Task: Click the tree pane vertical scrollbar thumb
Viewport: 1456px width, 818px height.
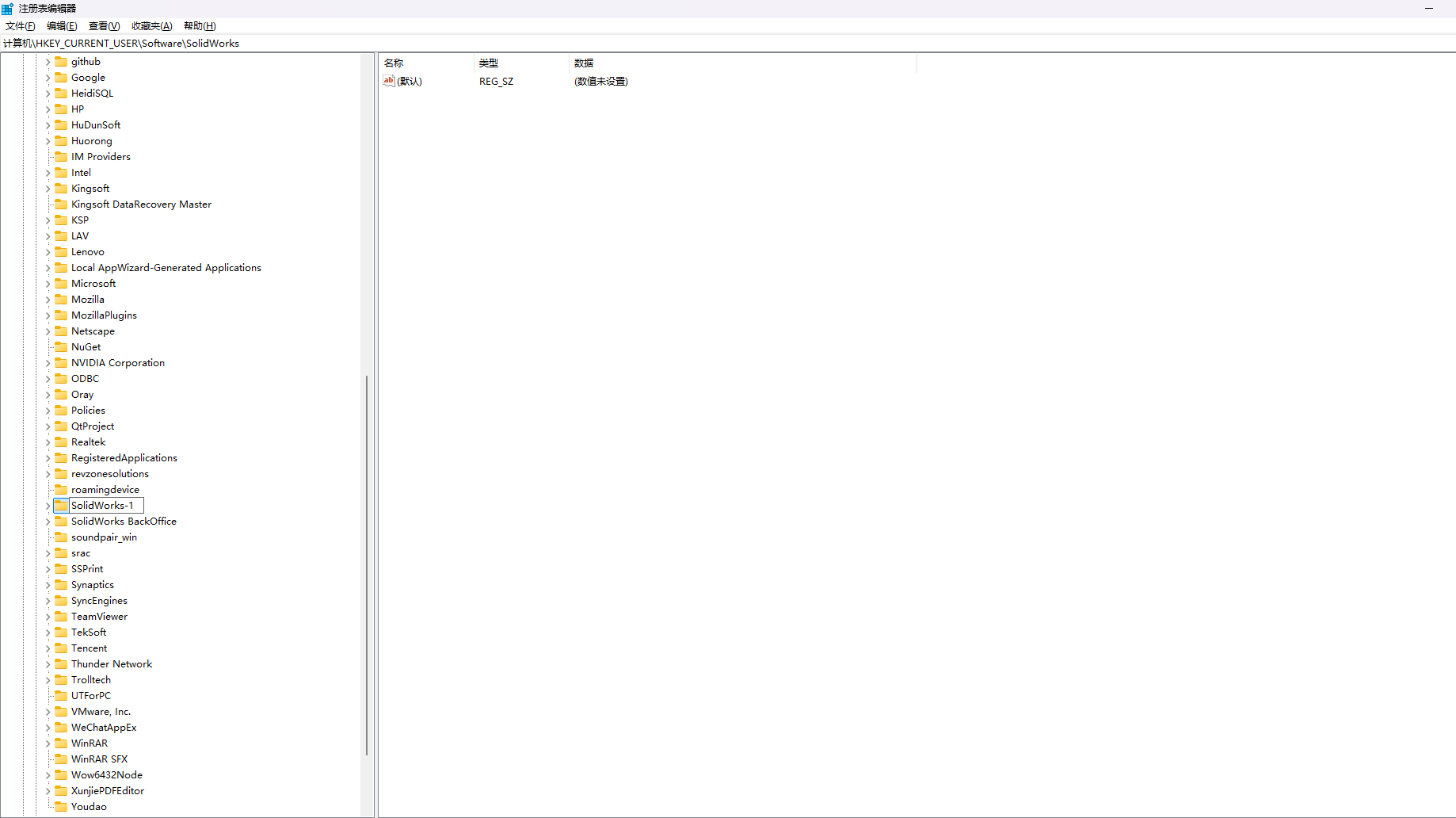Action: point(367,565)
